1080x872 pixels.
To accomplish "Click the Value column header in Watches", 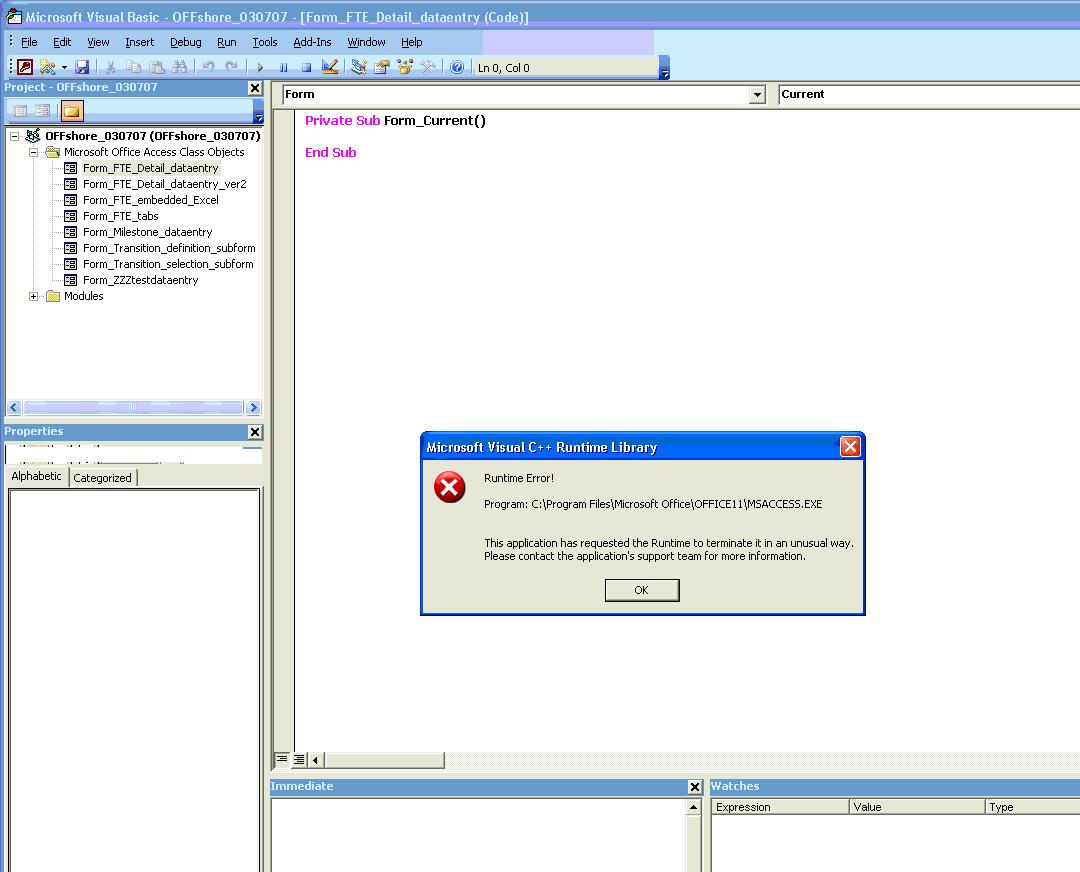I will 917,807.
